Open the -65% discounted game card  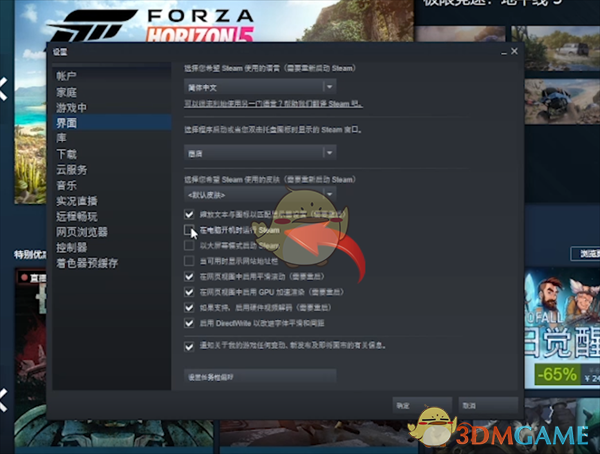click(x=562, y=328)
